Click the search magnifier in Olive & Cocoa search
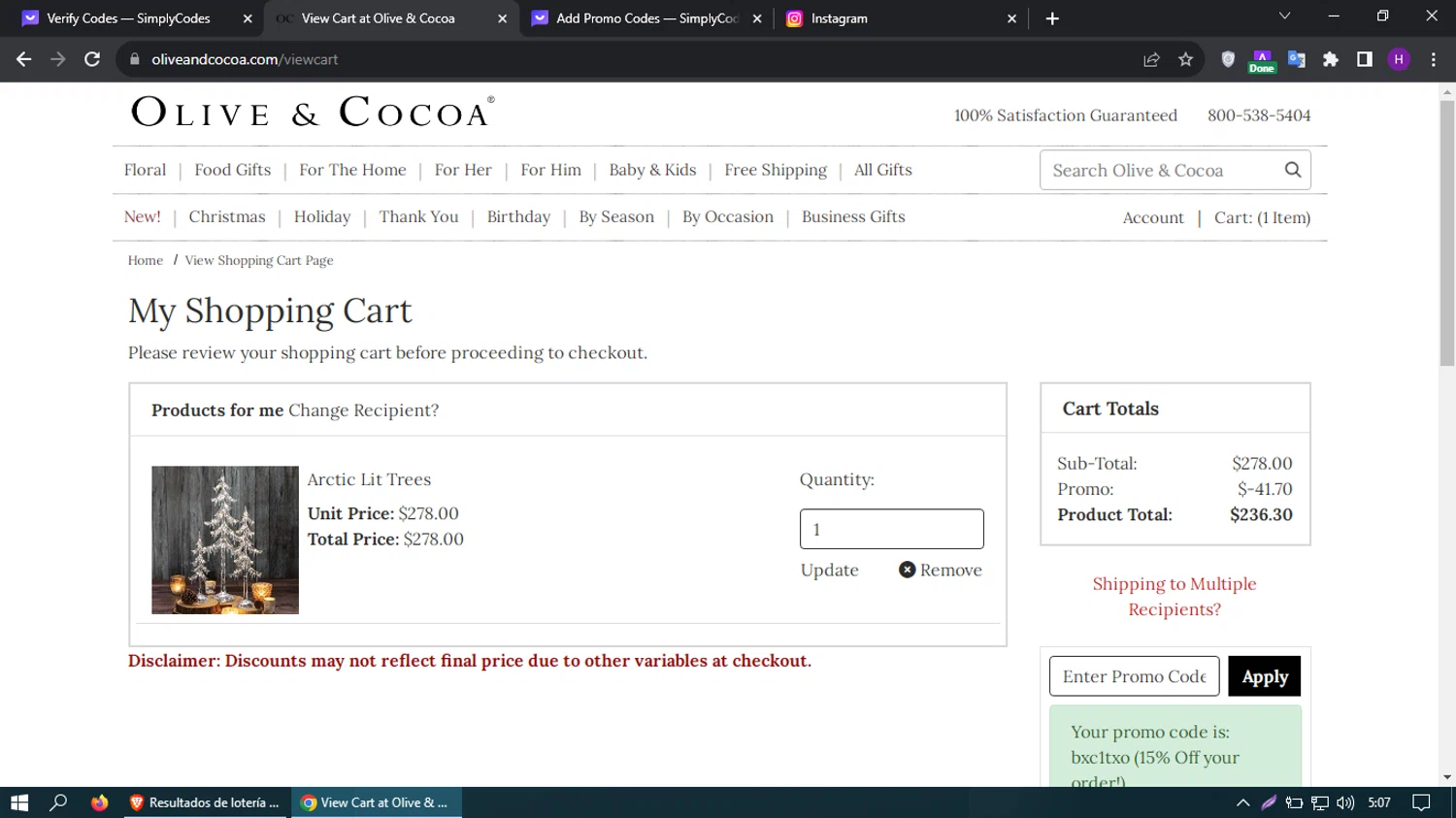1456x818 pixels. [1292, 170]
